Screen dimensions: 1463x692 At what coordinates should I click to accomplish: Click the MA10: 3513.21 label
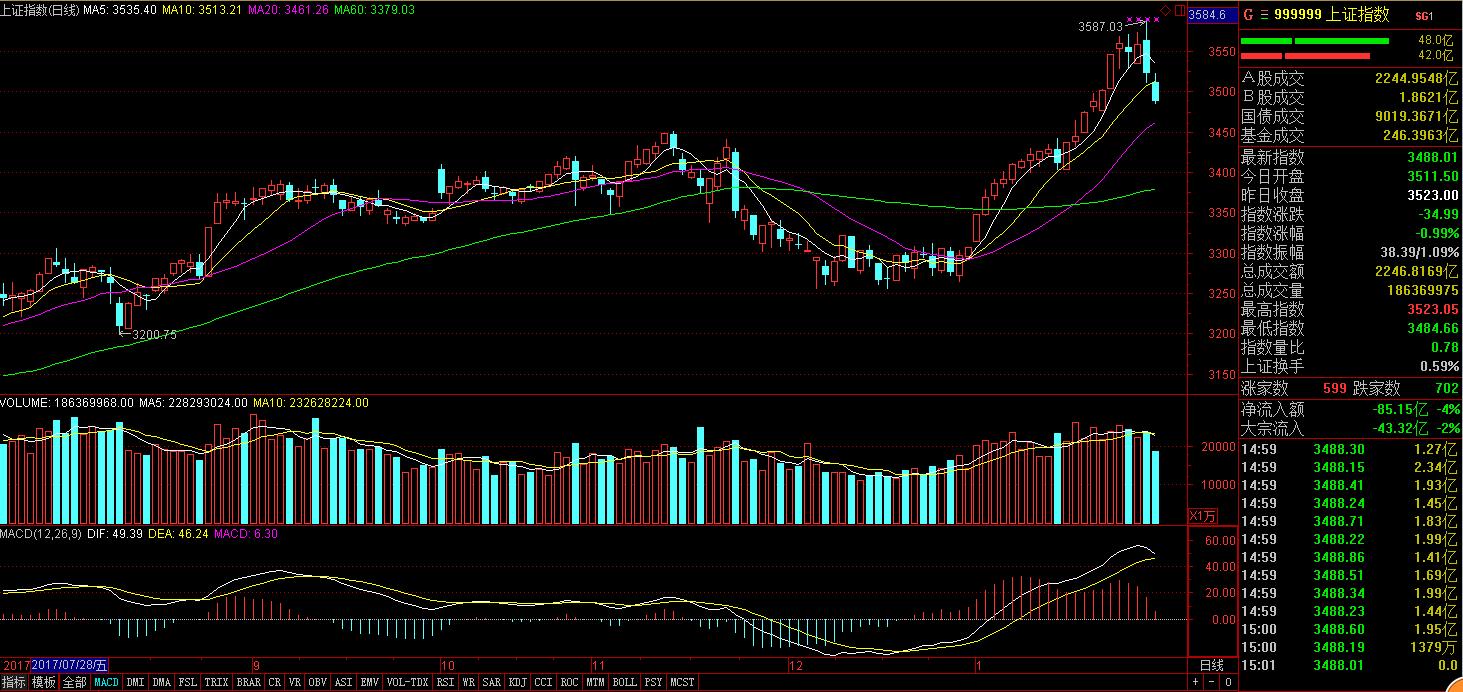tap(201, 9)
